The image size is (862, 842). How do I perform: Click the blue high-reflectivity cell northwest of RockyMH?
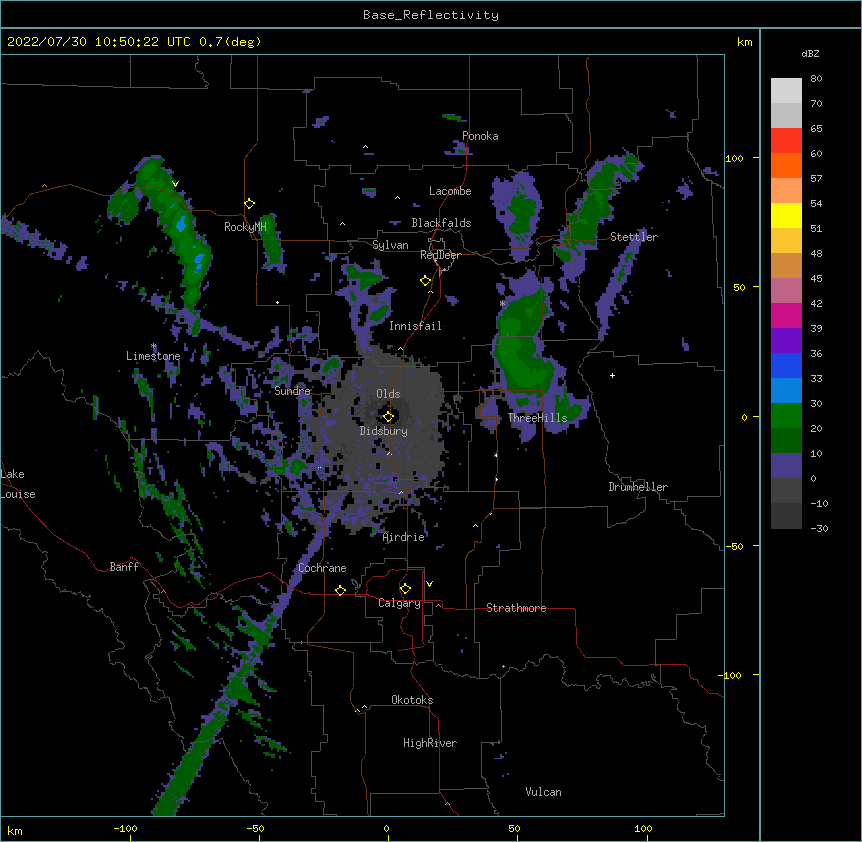[x=180, y=224]
